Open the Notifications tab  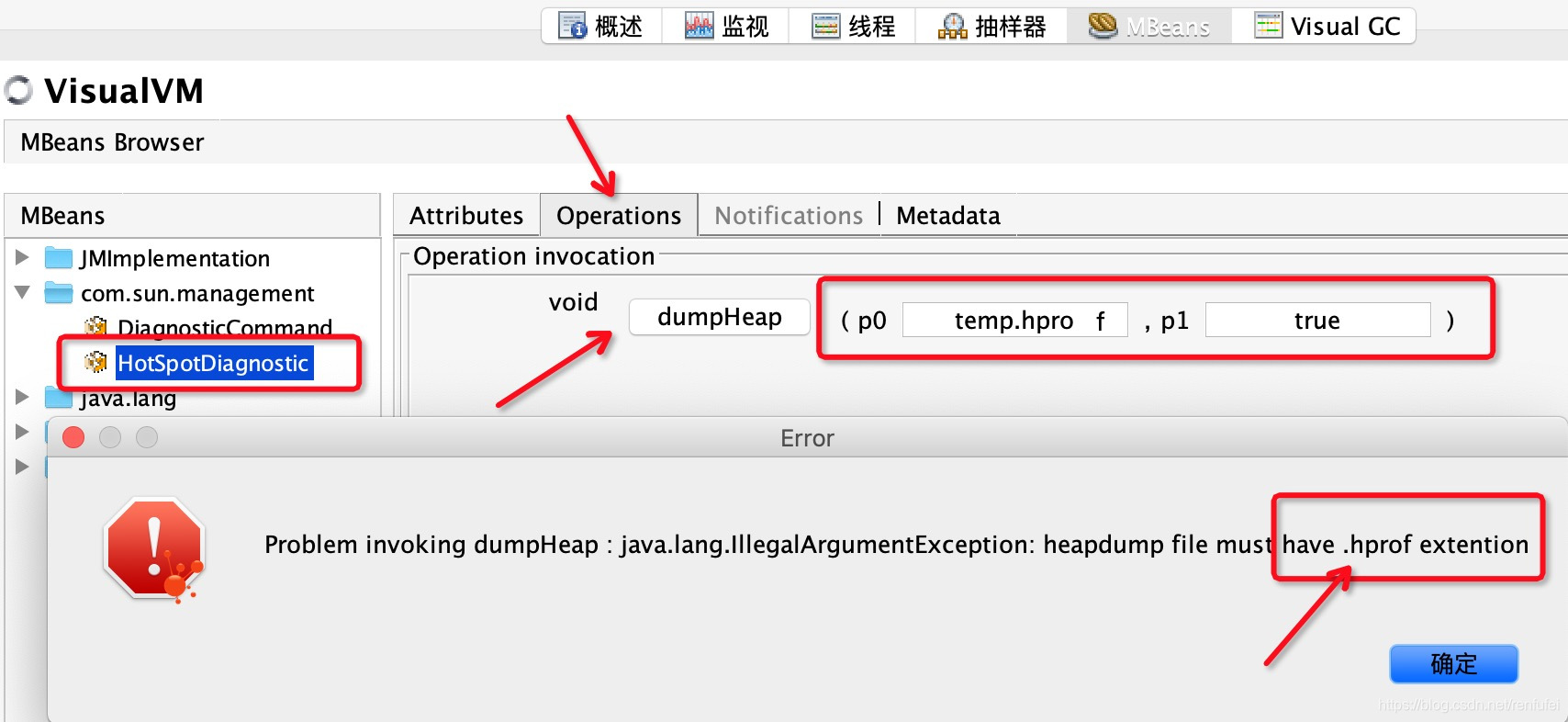789,216
